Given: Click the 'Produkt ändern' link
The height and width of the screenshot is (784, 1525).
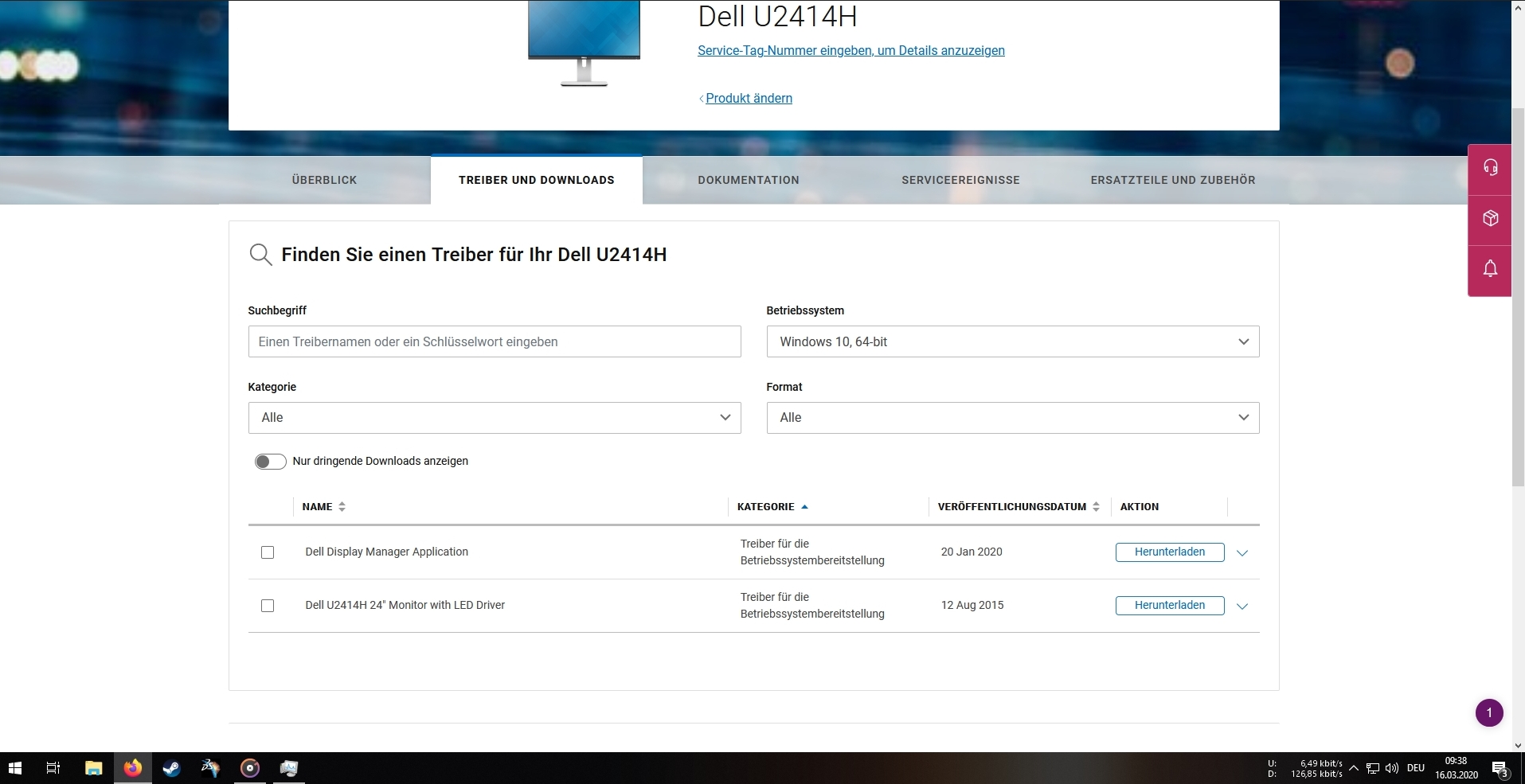Looking at the screenshot, I should [749, 98].
